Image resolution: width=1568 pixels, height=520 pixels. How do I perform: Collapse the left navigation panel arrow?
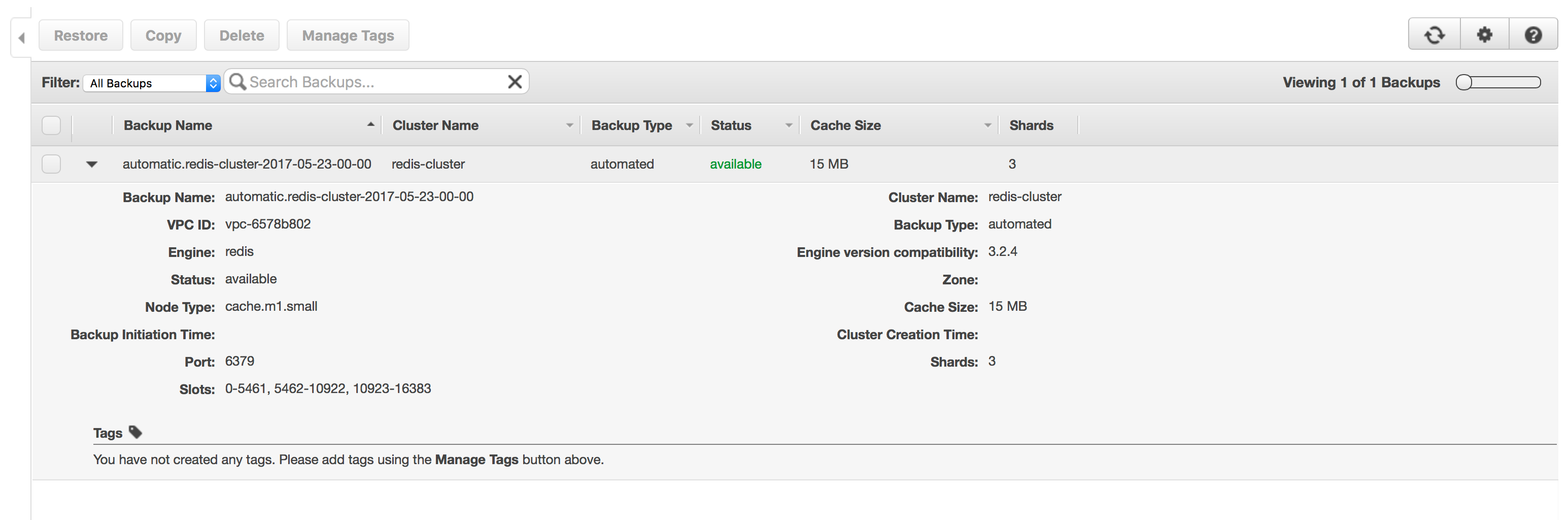pyautogui.click(x=21, y=38)
